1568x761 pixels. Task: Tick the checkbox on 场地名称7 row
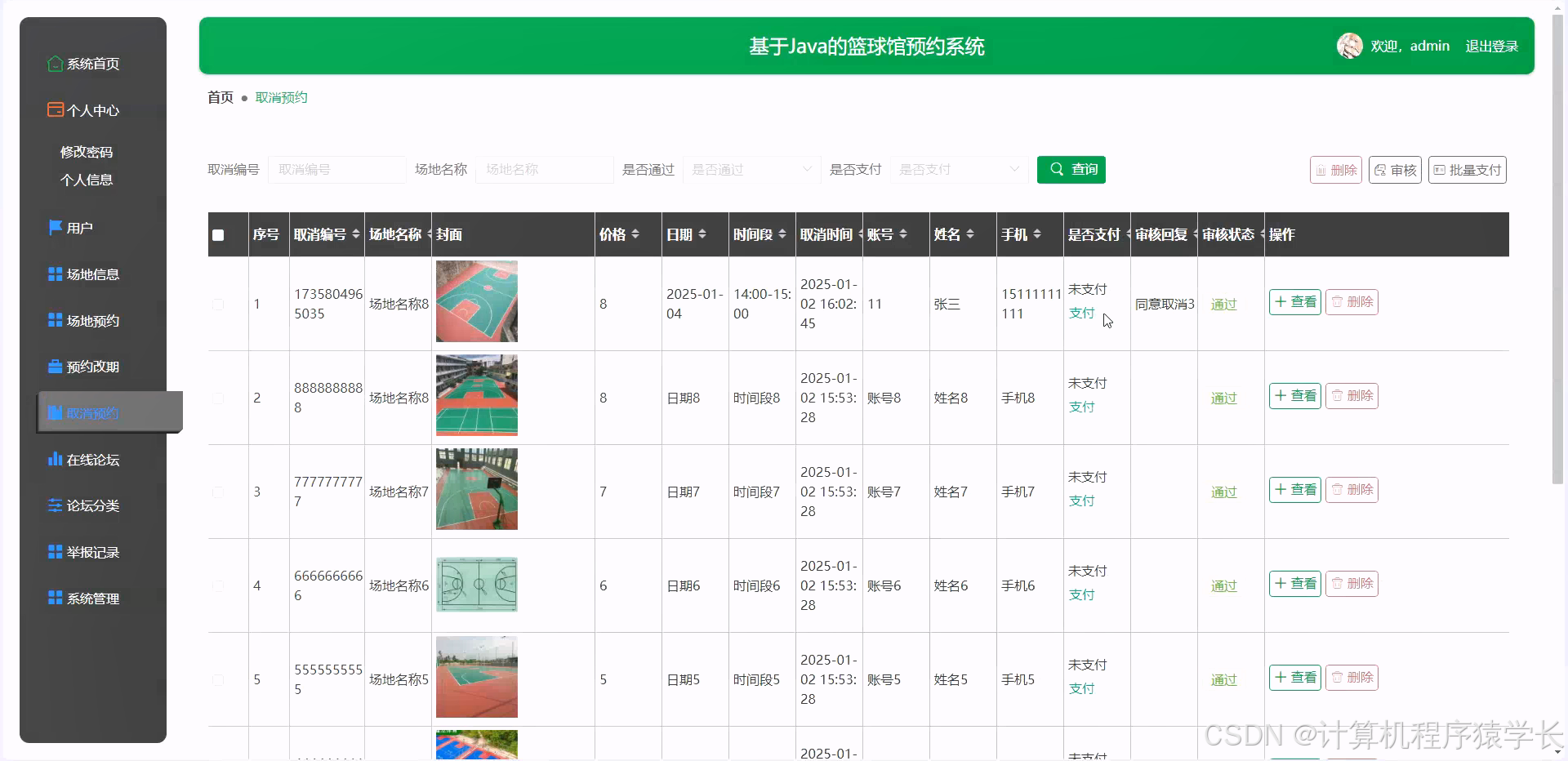click(x=217, y=492)
